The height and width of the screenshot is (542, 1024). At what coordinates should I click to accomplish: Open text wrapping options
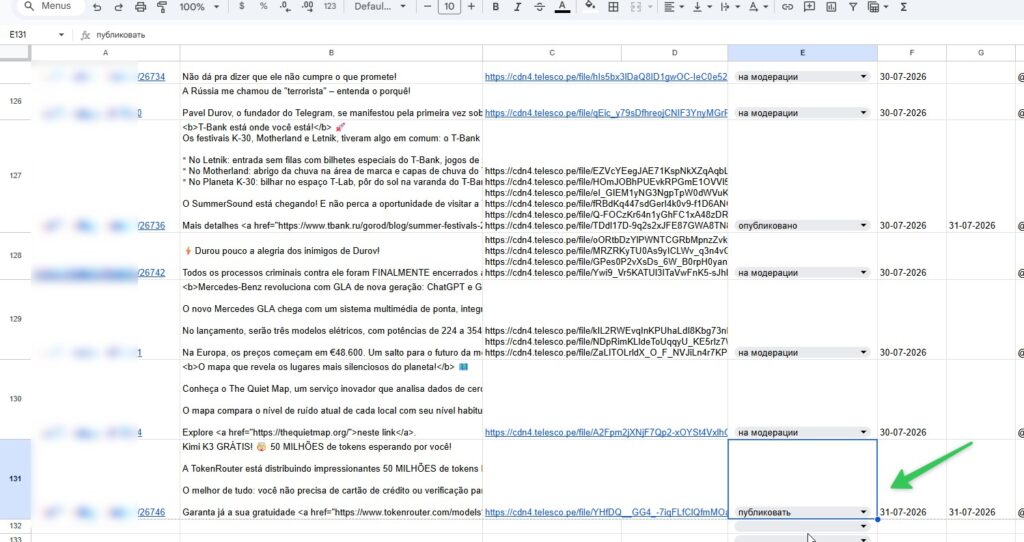pos(729,7)
